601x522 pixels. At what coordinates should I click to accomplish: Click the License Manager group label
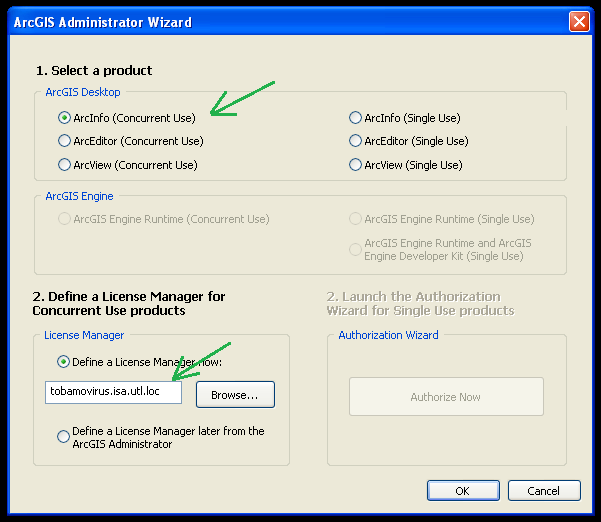tap(84, 335)
